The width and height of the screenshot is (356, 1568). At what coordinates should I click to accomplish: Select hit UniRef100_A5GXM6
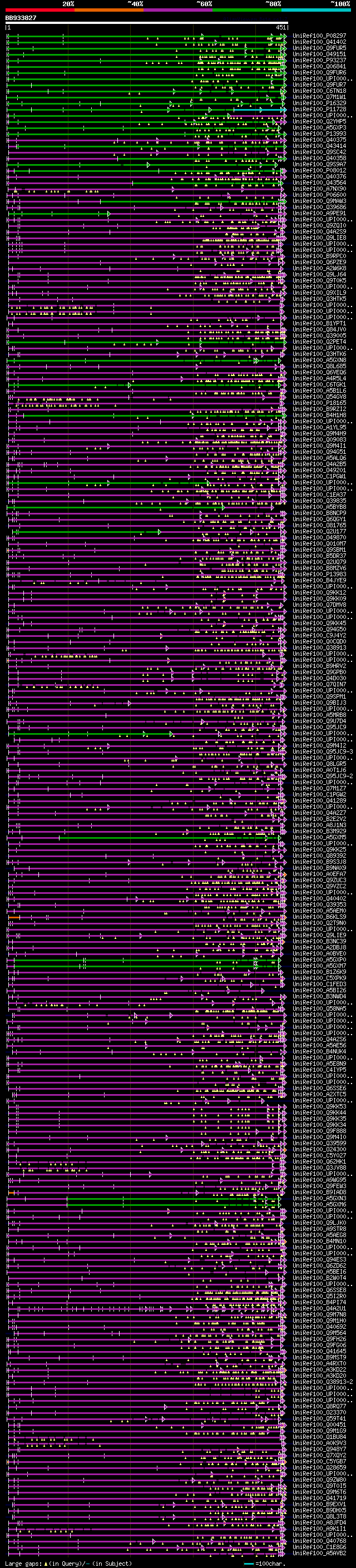click(x=319, y=1204)
